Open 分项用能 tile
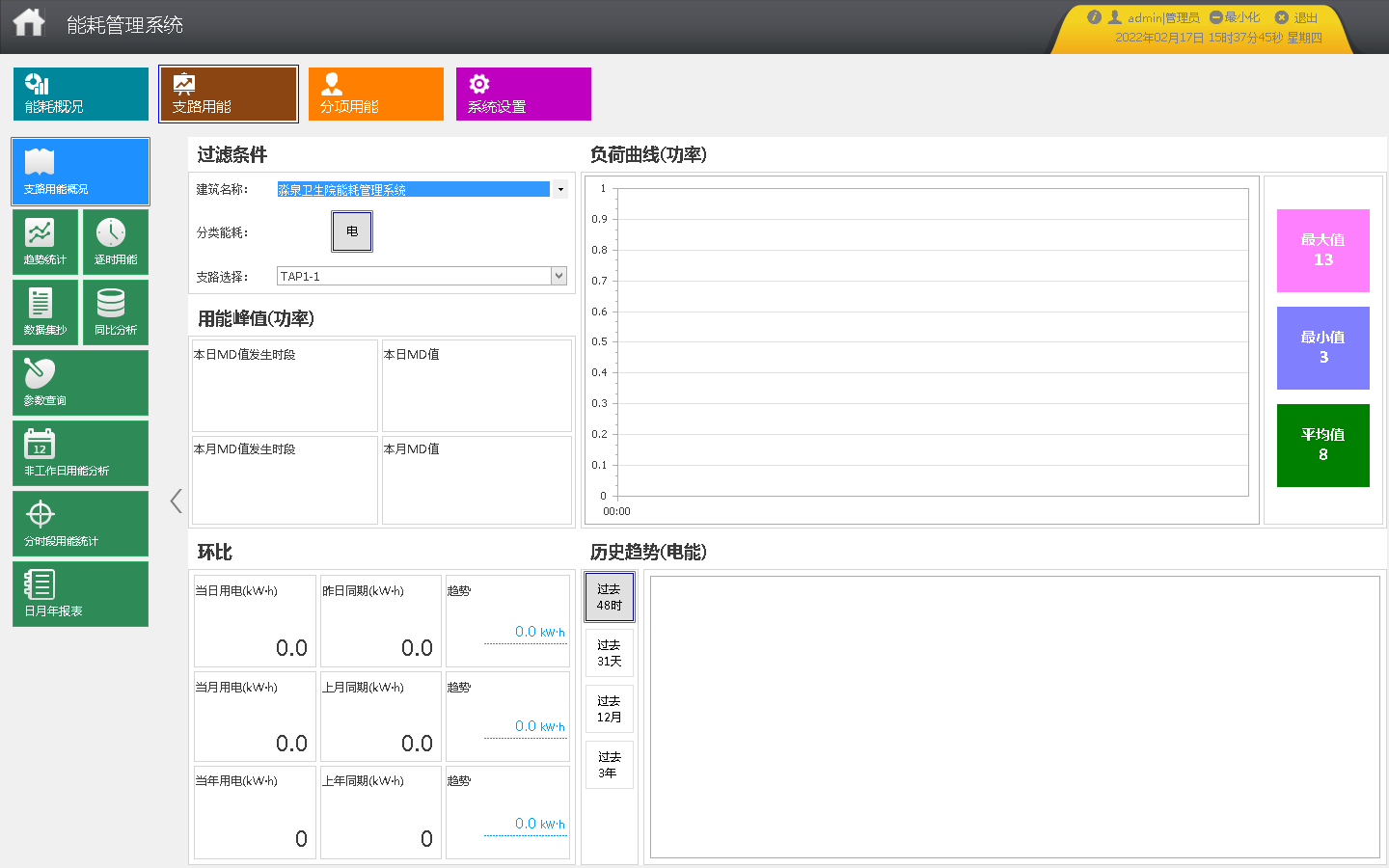1389x868 pixels. (x=376, y=94)
